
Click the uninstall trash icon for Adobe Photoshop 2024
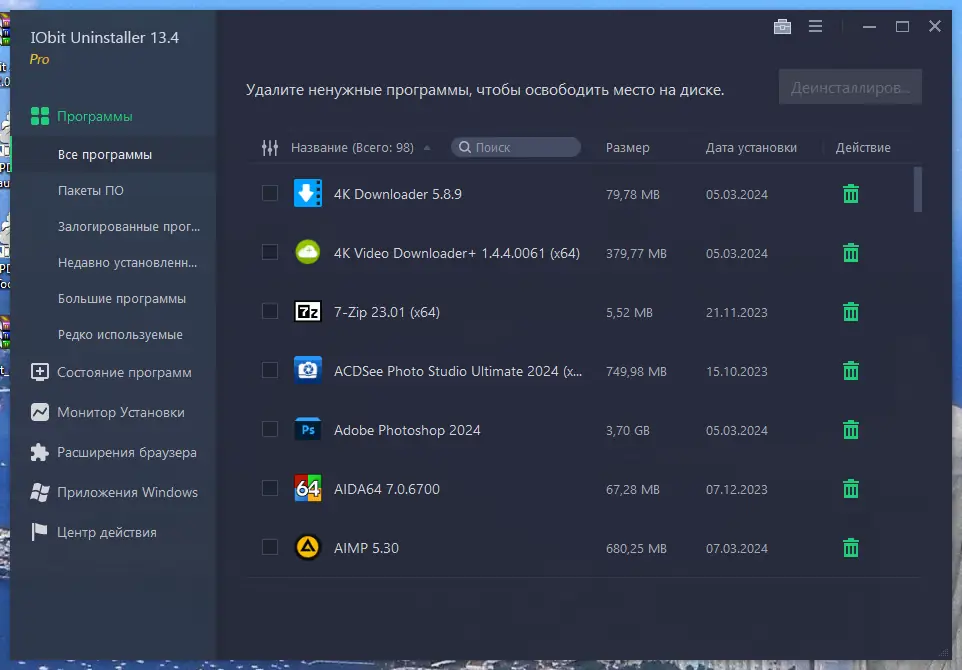[850, 430]
